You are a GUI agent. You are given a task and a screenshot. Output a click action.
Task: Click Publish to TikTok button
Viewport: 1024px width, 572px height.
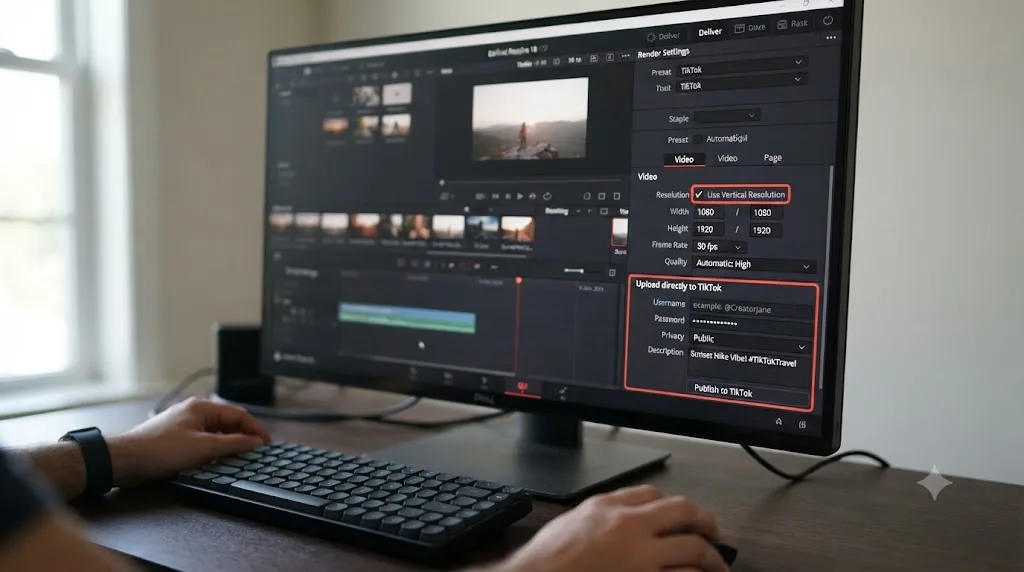pos(747,392)
